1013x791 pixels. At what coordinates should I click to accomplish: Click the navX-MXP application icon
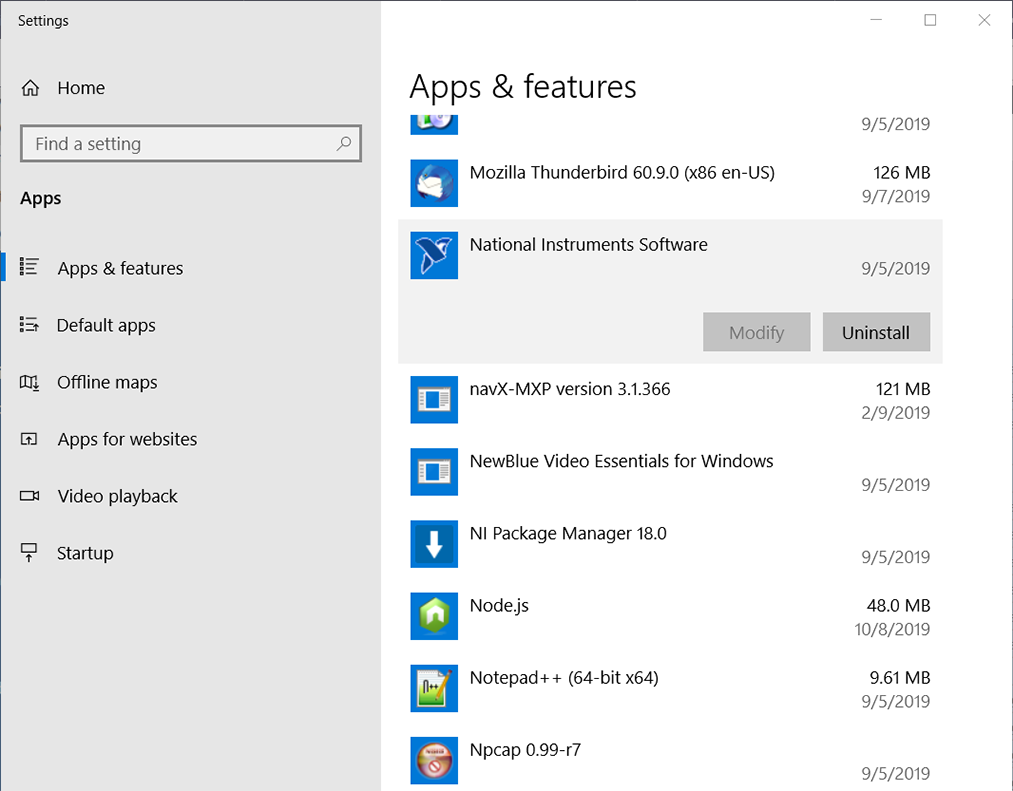click(x=433, y=400)
